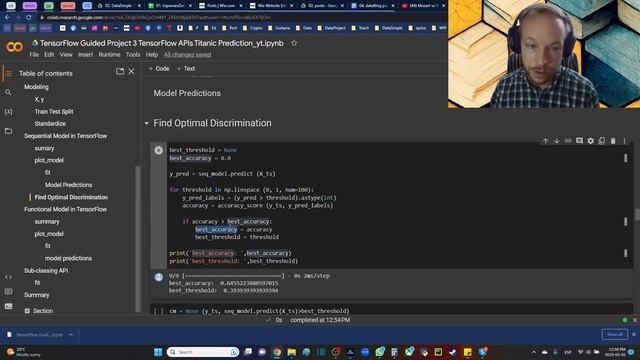The image size is (640, 360).
Task: Add a comment to the cell
Action: (579, 141)
